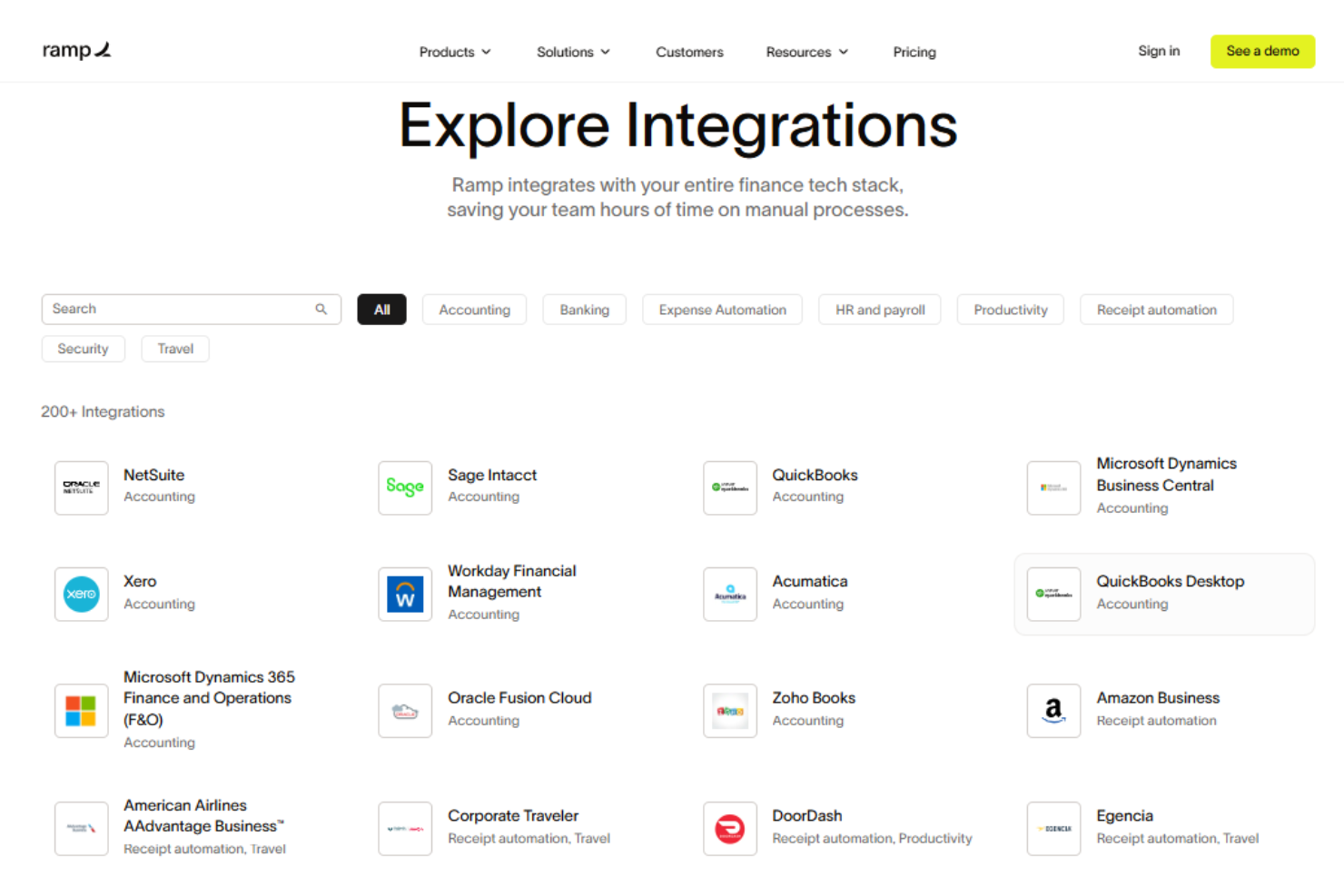Open the DoorDash title link
The height and width of the screenshot is (896, 1344).
pyautogui.click(x=807, y=815)
